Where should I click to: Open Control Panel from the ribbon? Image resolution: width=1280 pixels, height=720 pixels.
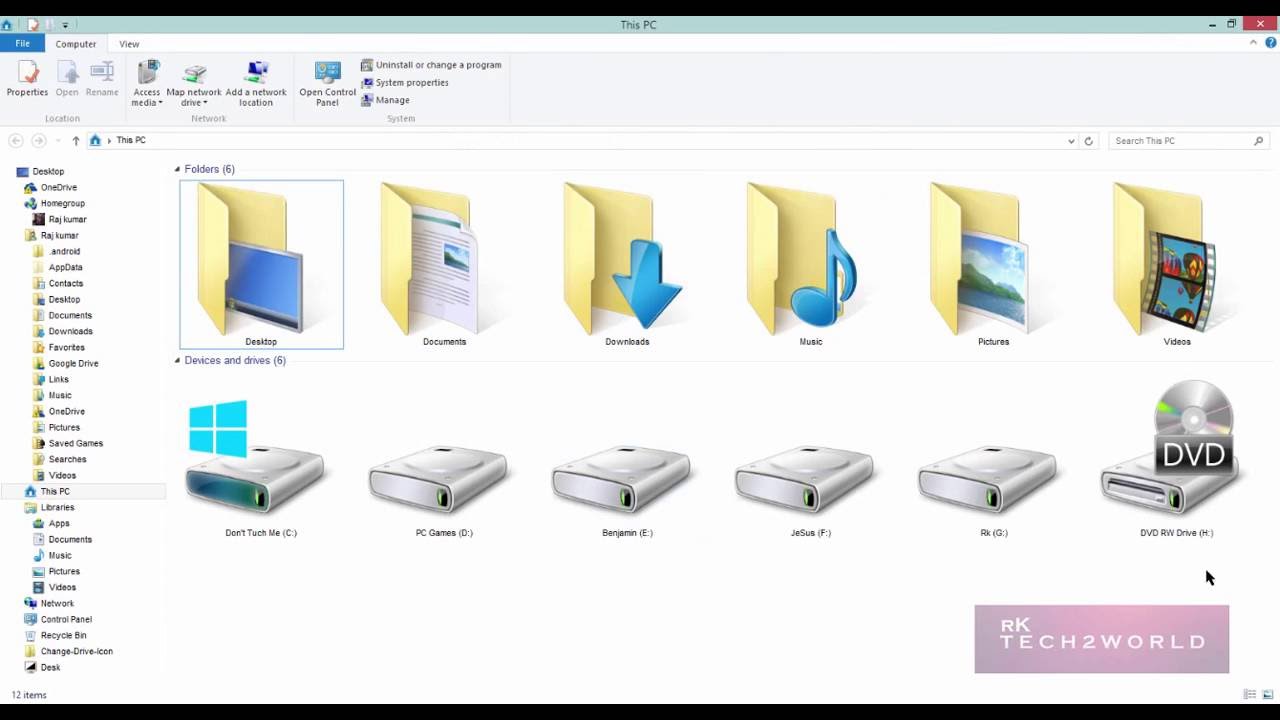(327, 80)
